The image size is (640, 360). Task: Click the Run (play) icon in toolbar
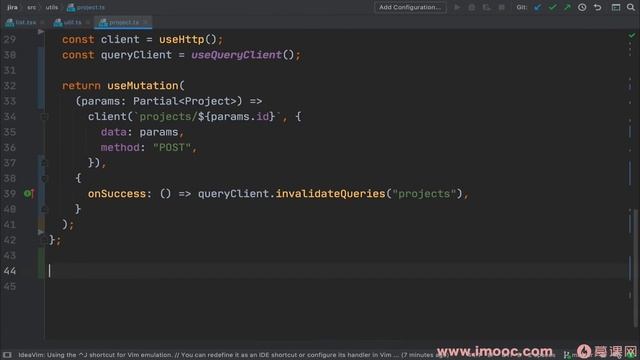tap(457, 7)
